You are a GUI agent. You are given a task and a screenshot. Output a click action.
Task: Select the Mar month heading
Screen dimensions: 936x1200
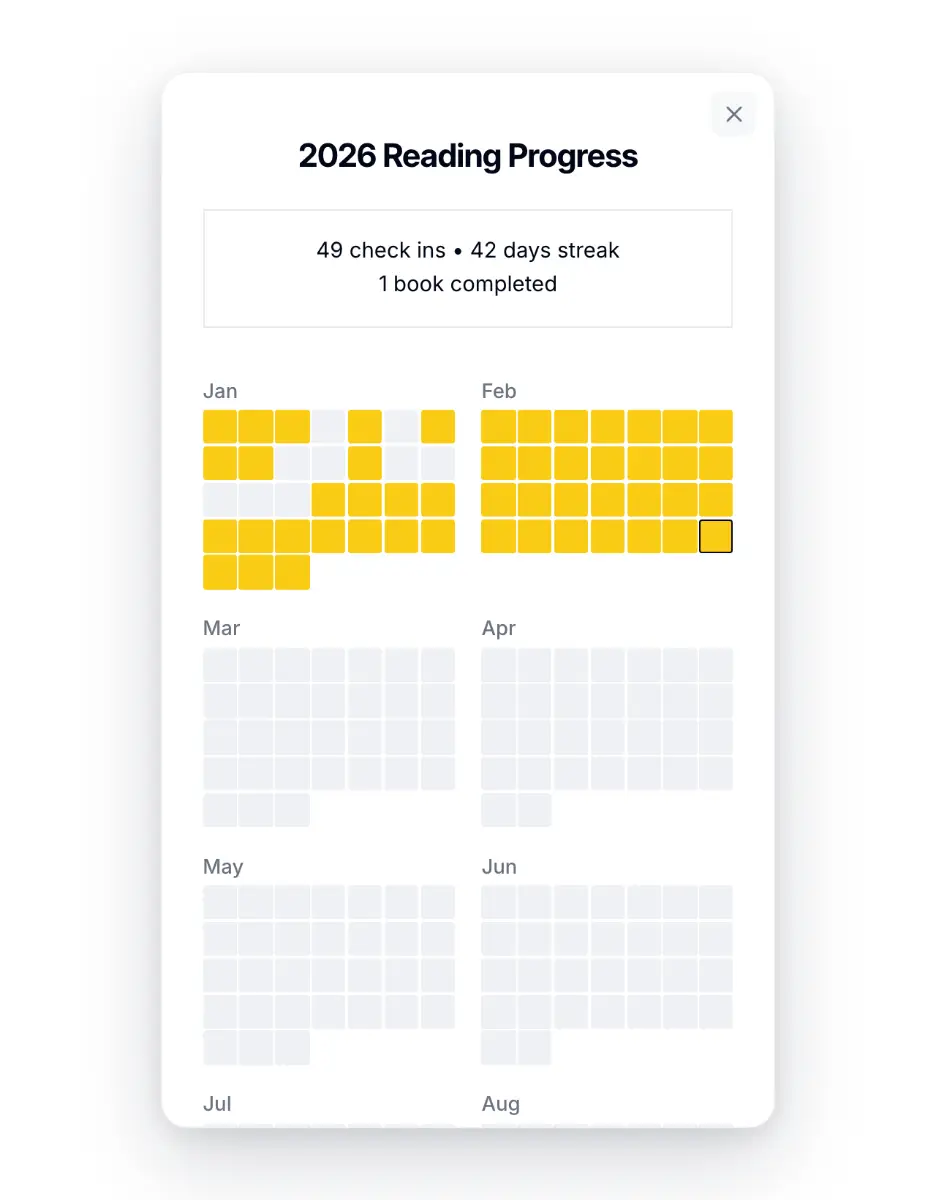[x=222, y=628]
